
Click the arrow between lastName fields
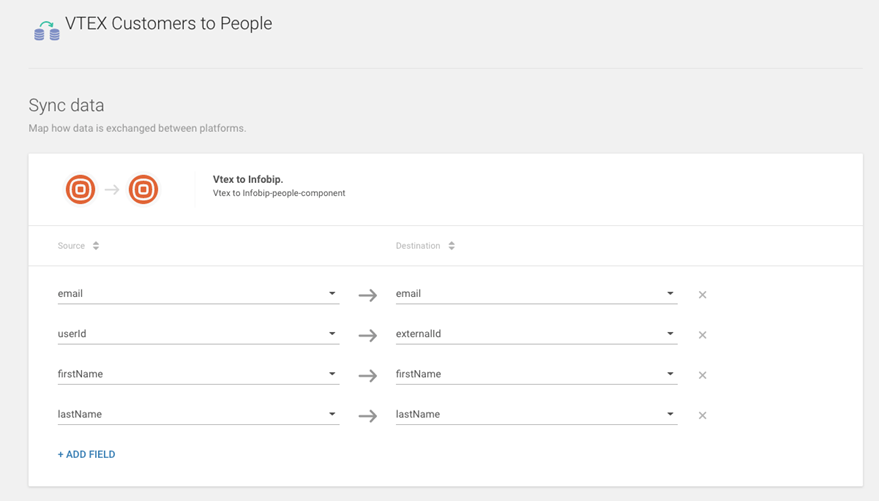[367, 415]
